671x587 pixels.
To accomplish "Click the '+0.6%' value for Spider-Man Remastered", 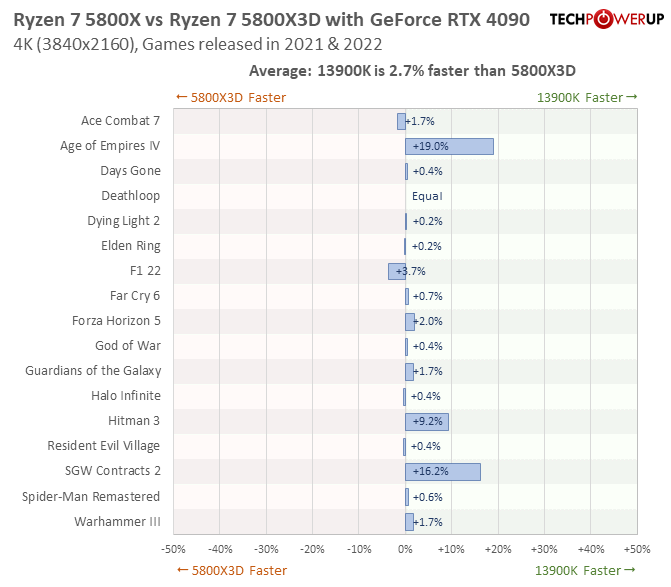I will point(428,497).
